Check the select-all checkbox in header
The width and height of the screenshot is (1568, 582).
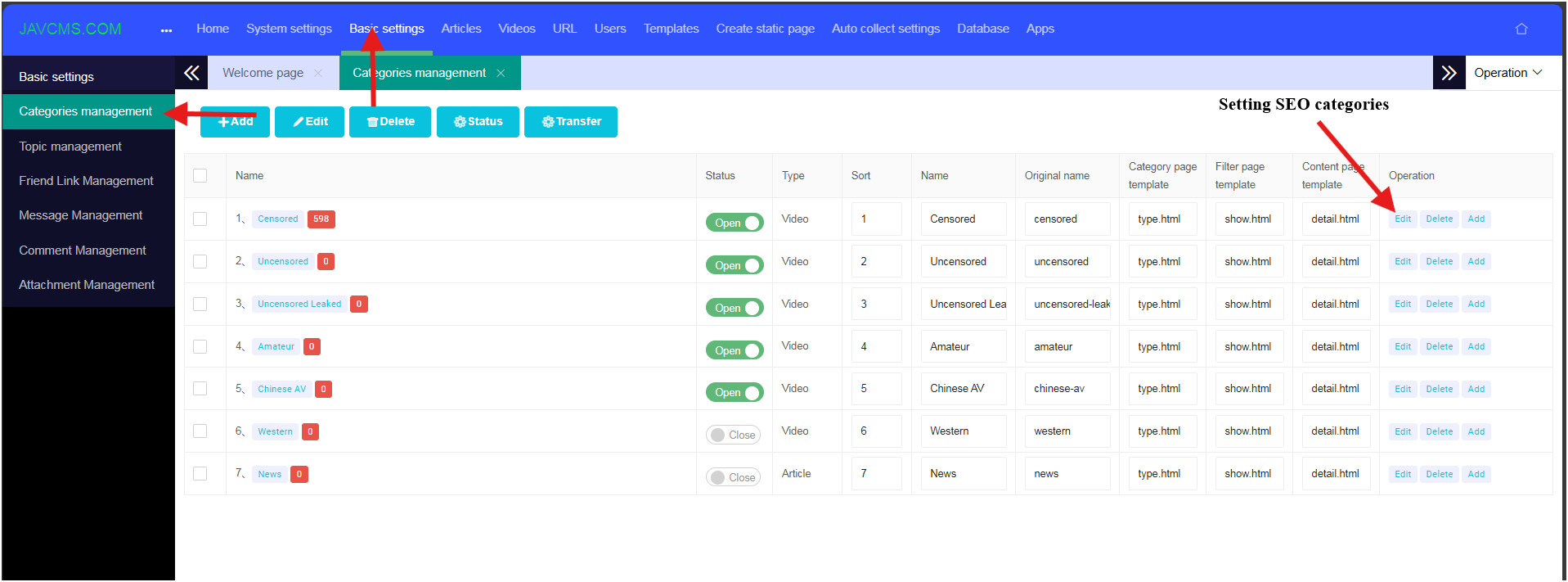coord(200,176)
